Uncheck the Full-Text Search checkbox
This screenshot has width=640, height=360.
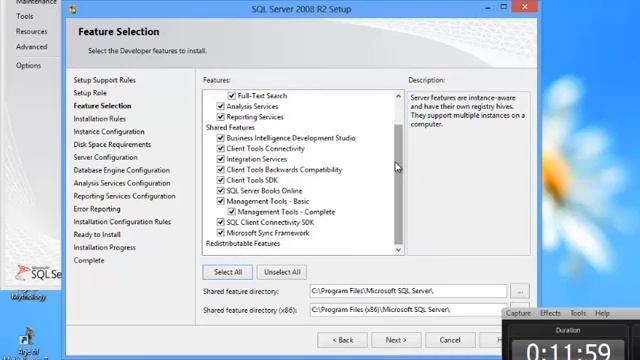pyautogui.click(x=231, y=96)
